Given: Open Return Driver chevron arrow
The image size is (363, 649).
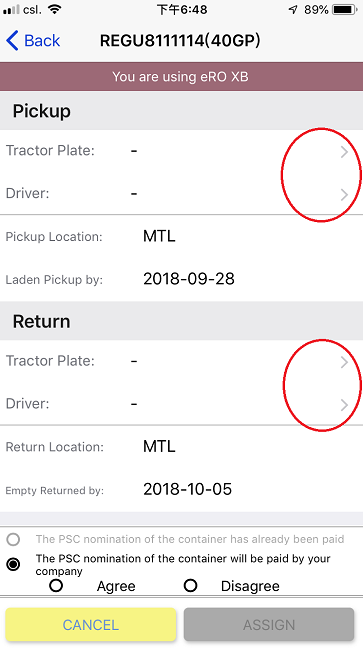Looking at the screenshot, I should click(x=344, y=405).
